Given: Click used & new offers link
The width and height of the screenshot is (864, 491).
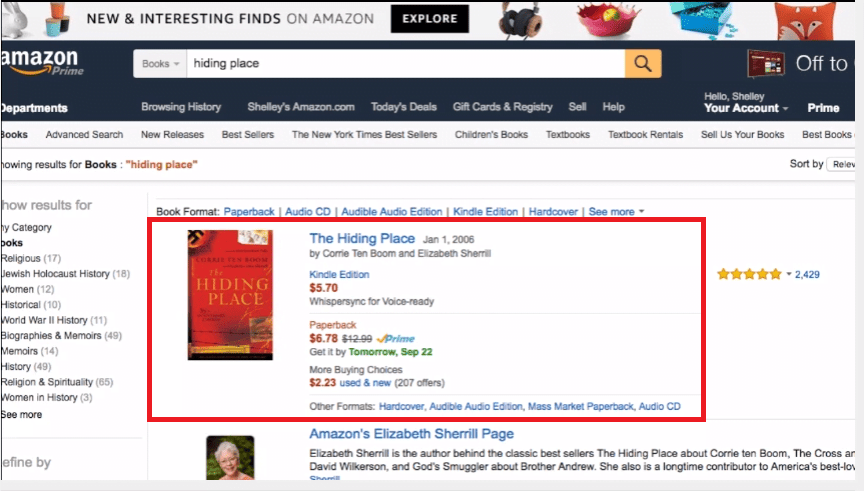Looking at the screenshot, I should (x=365, y=382).
